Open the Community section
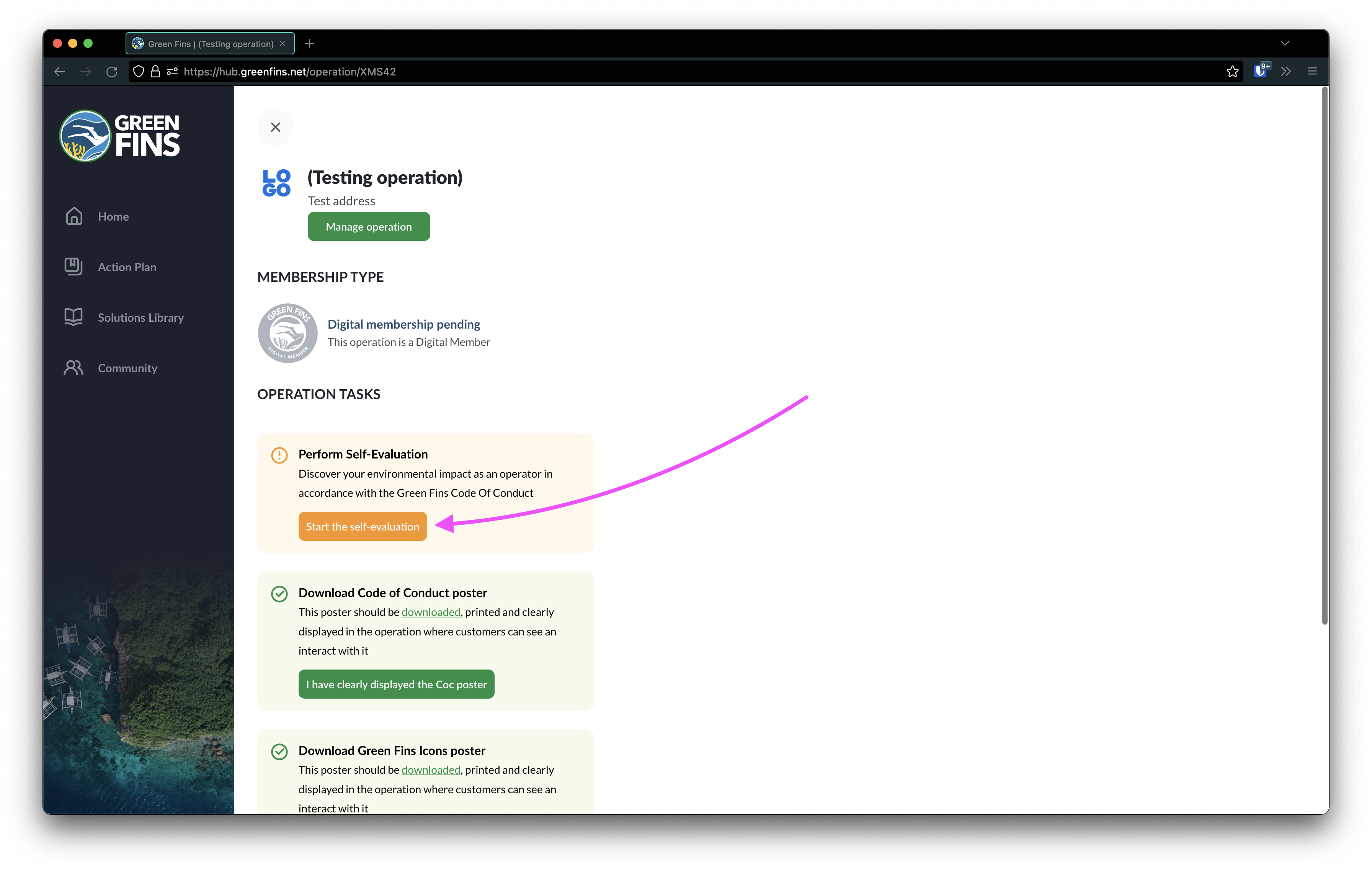 (x=127, y=368)
